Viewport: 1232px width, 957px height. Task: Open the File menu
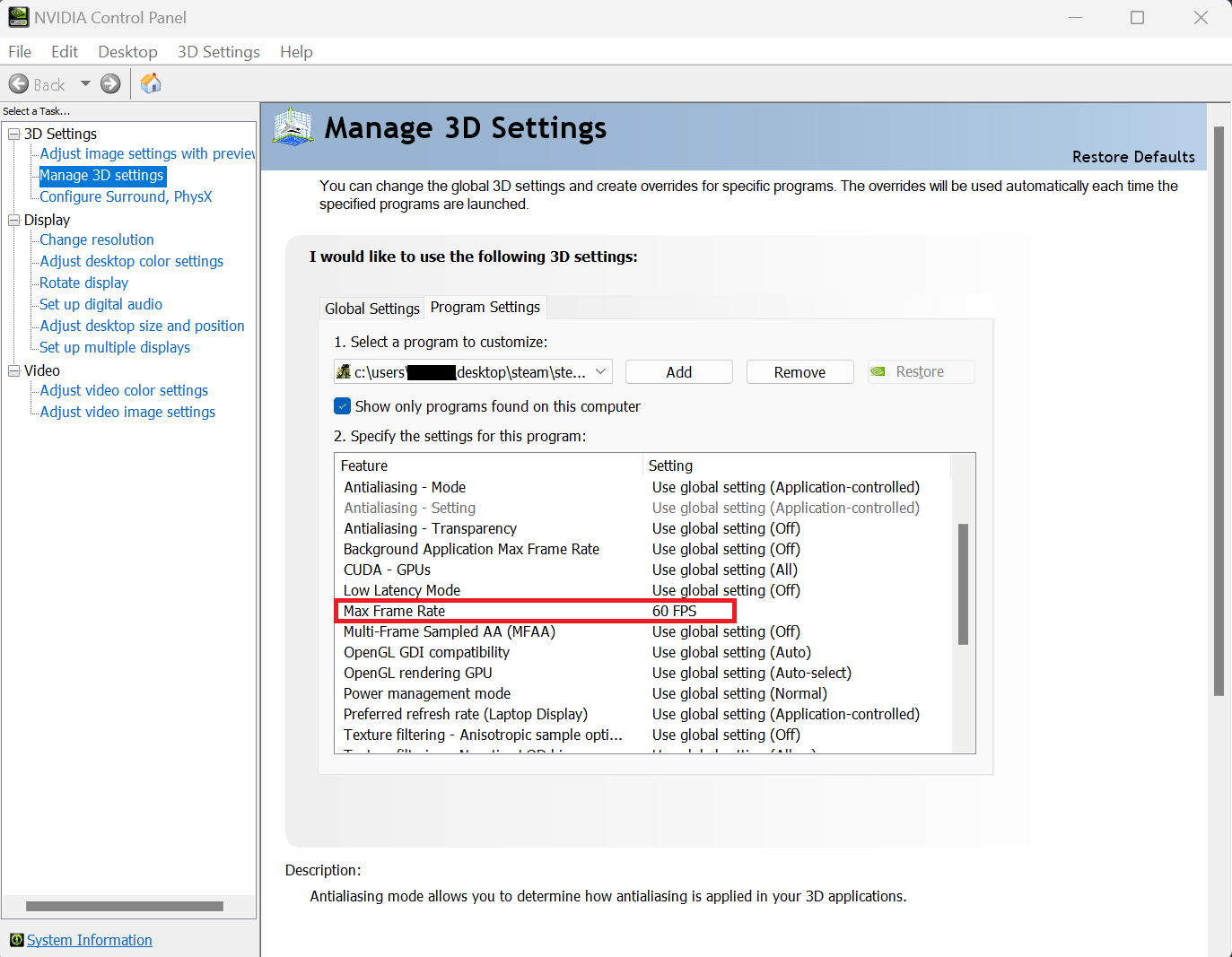[x=20, y=52]
